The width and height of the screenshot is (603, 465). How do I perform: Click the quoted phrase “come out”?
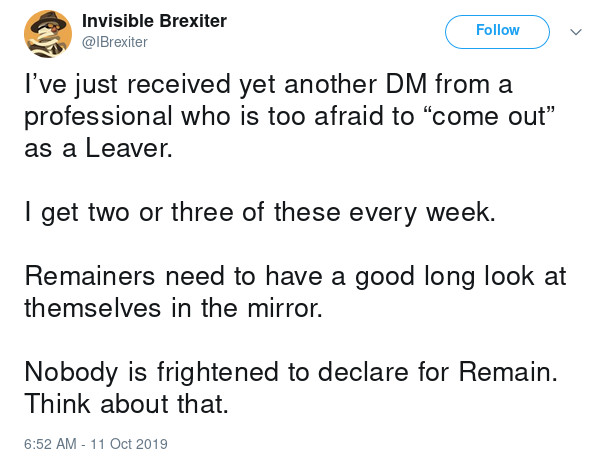(x=489, y=116)
